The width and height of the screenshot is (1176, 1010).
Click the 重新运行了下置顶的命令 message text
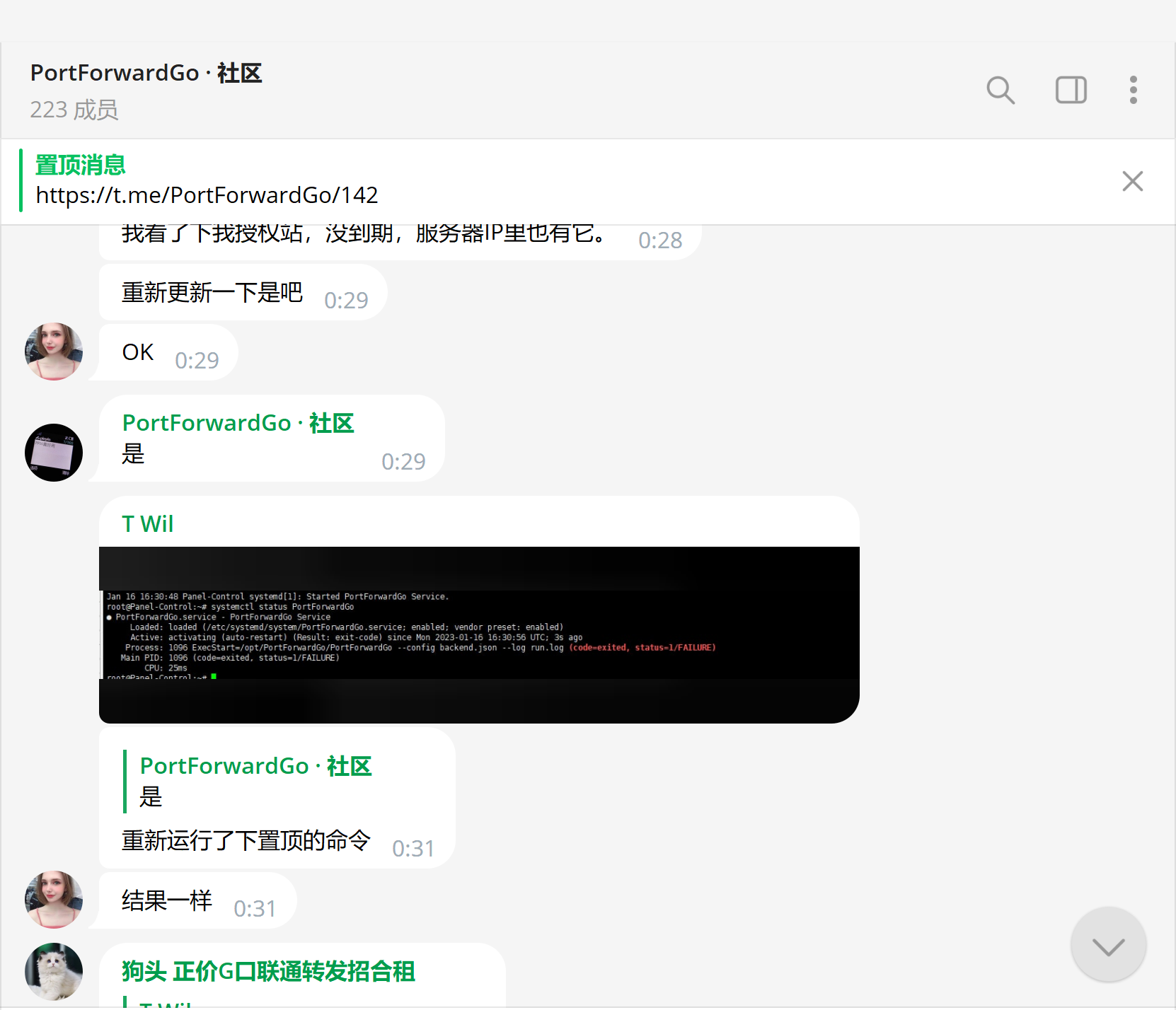pos(246,840)
